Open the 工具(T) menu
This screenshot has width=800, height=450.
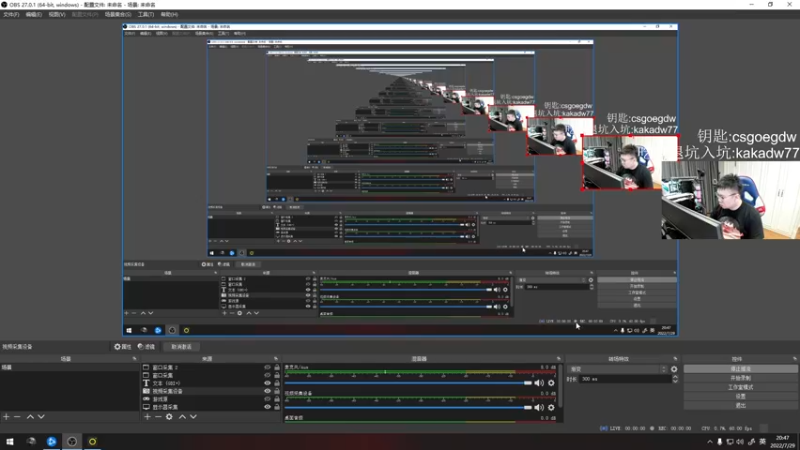pyautogui.click(x=146, y=14)
